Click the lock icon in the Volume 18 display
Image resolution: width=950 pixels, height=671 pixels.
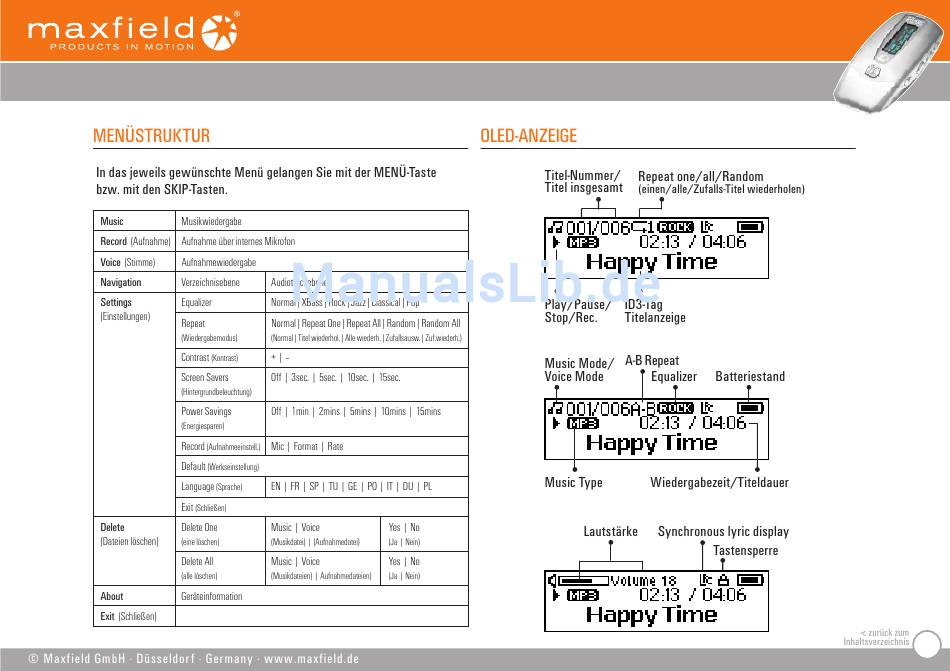click(x=723, y=580)
